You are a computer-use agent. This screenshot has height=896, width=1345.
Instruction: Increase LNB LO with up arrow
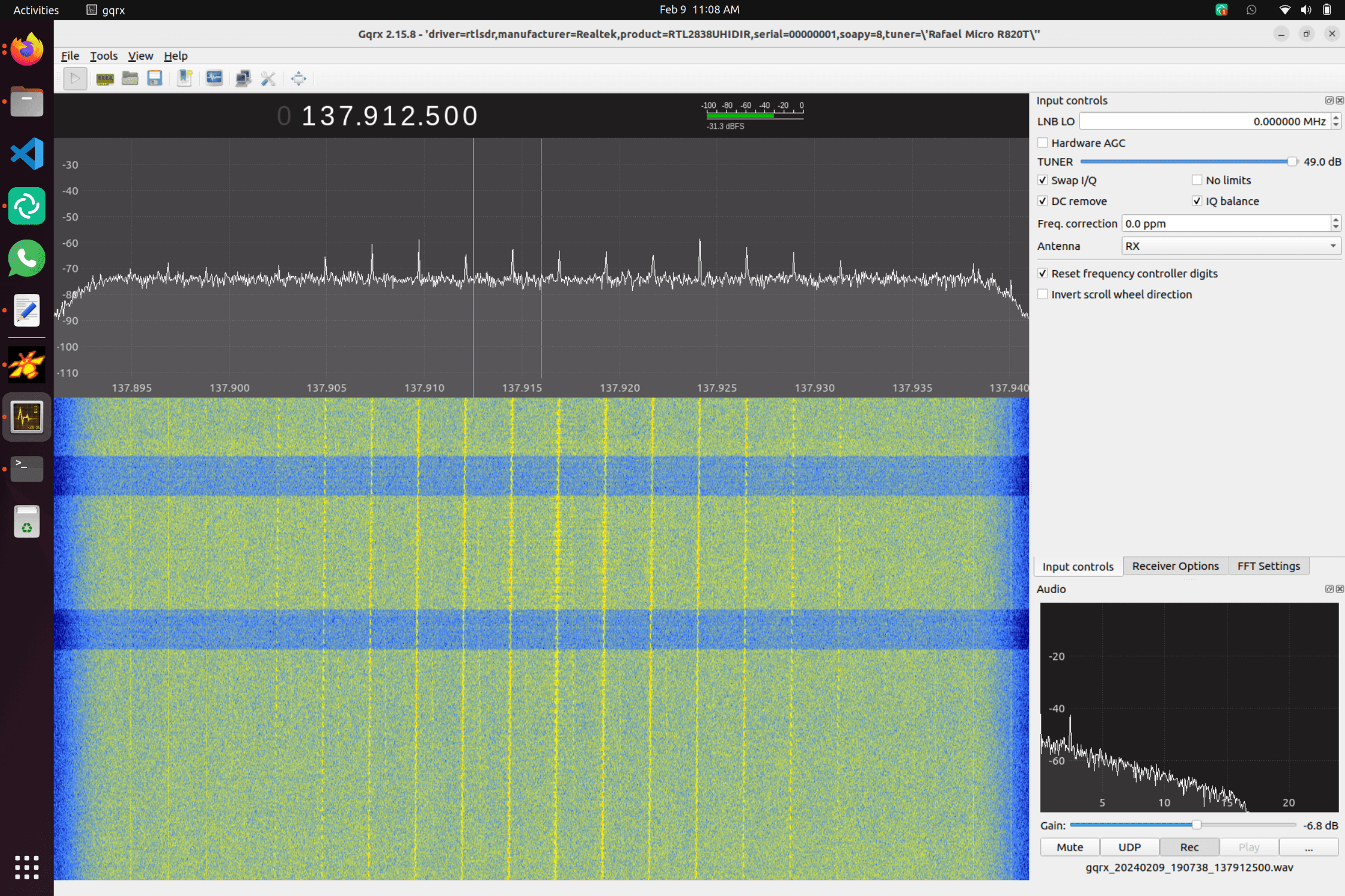pos(1336,117)
